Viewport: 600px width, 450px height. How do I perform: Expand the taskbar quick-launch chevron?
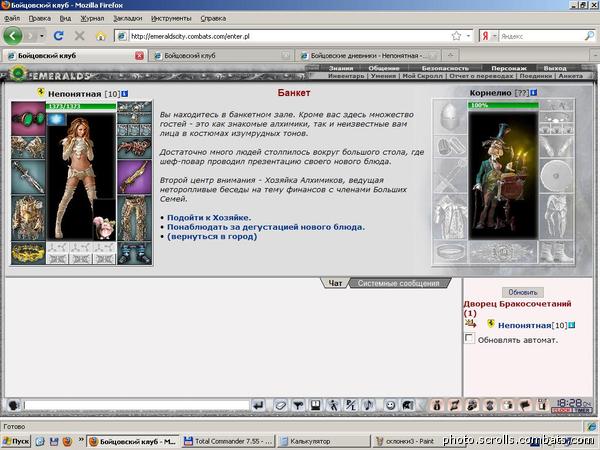tap(81, 440)
